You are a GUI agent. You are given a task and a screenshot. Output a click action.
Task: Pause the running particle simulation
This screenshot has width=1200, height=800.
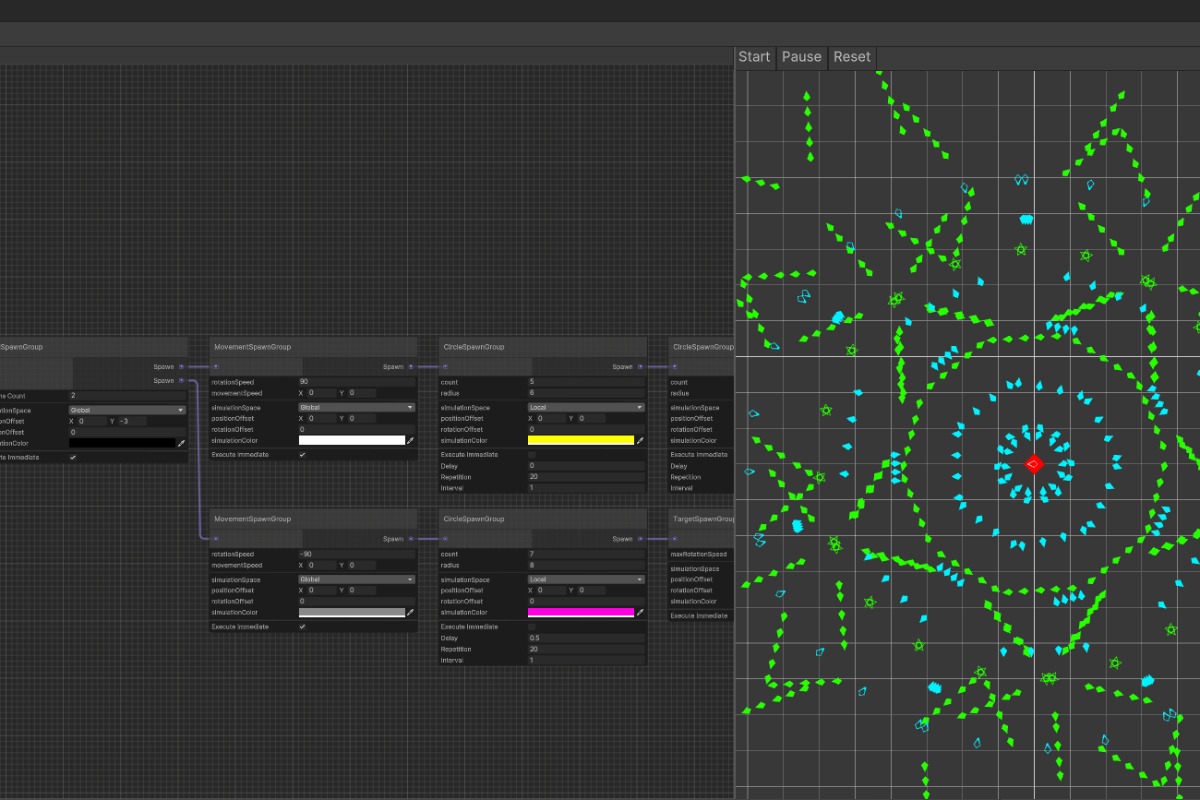801,57
